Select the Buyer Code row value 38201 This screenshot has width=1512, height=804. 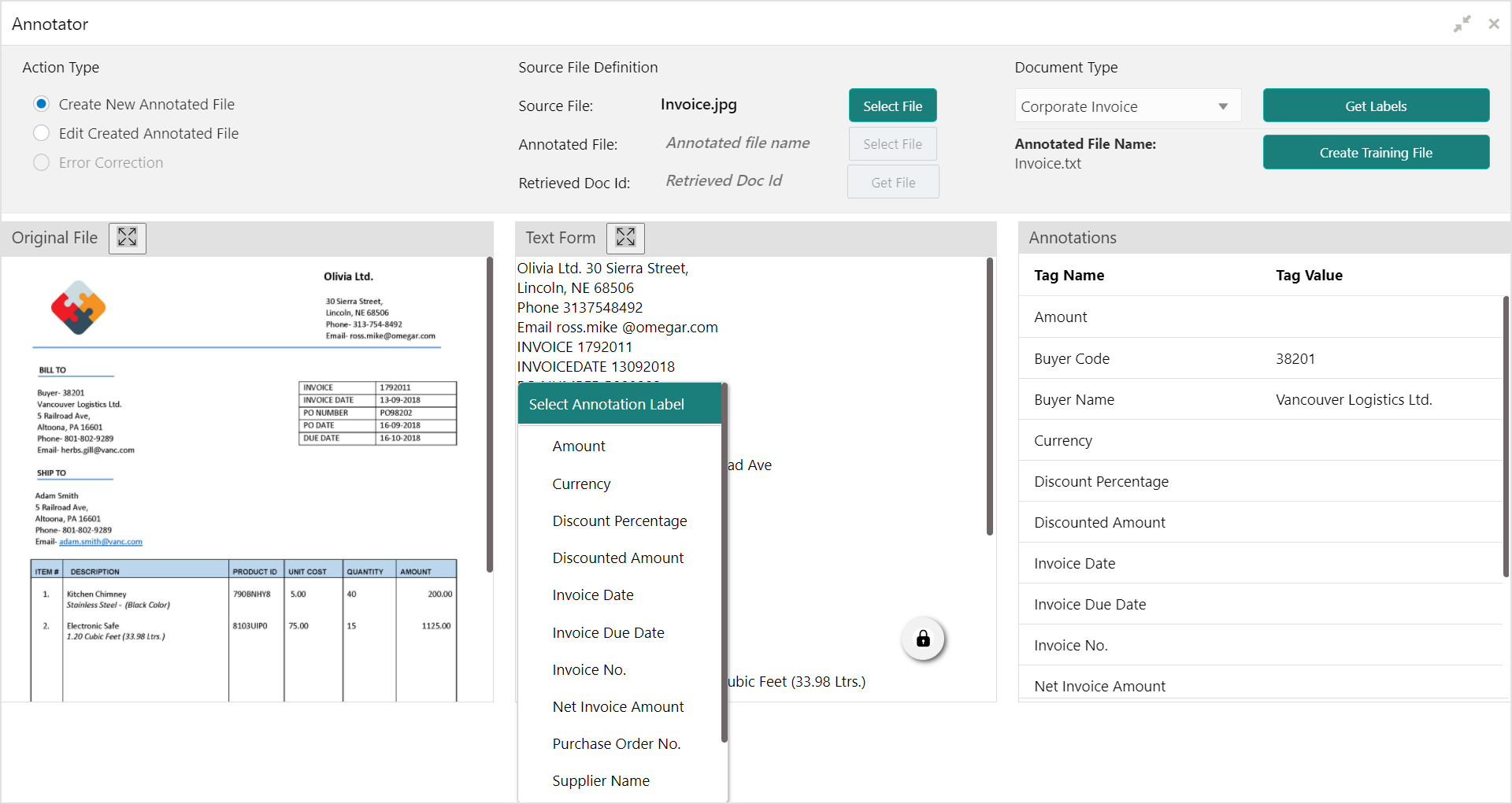point(1295,358)
